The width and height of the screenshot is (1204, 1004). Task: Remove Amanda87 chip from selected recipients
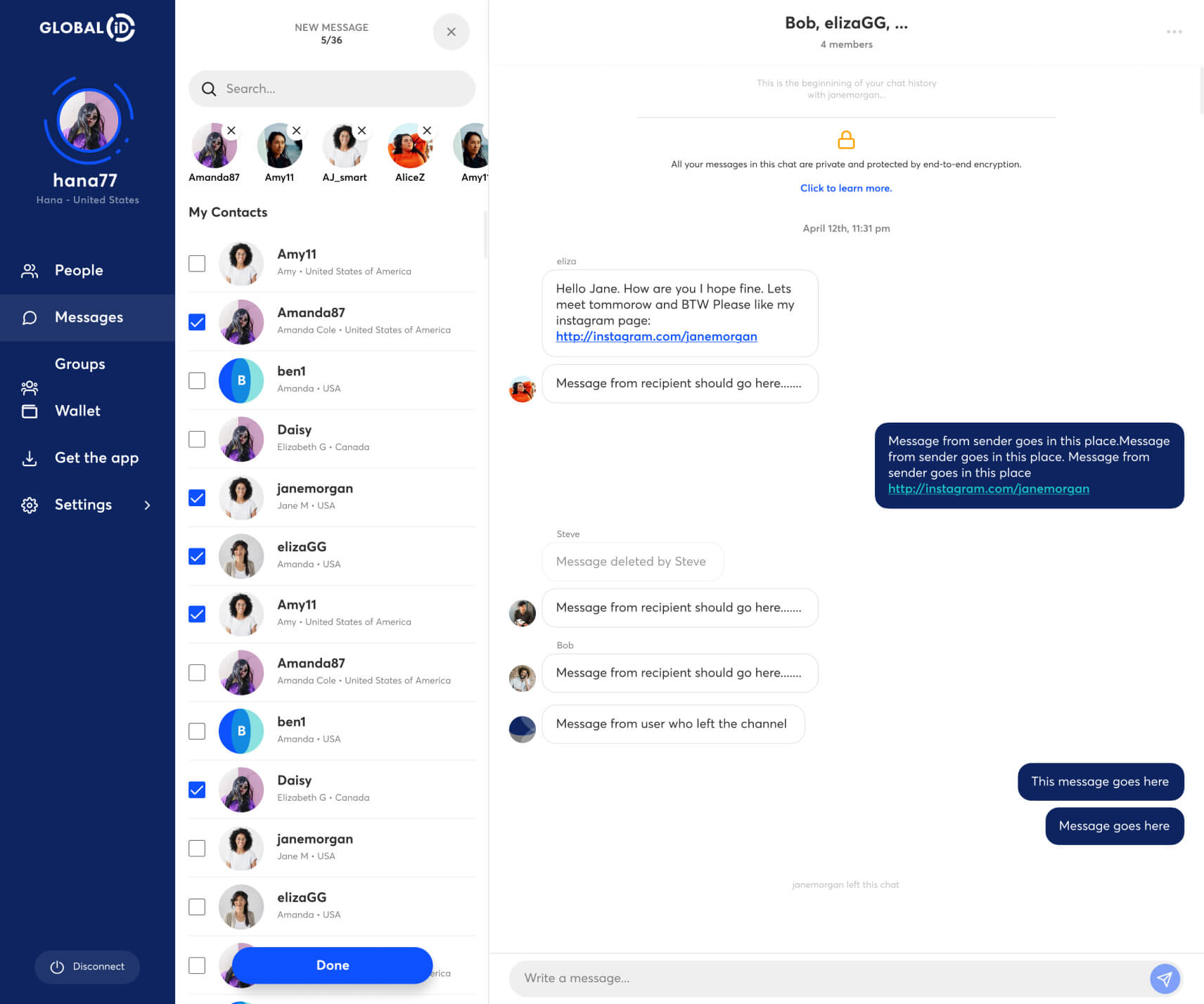pyautogui.click(x=231, y=131)
